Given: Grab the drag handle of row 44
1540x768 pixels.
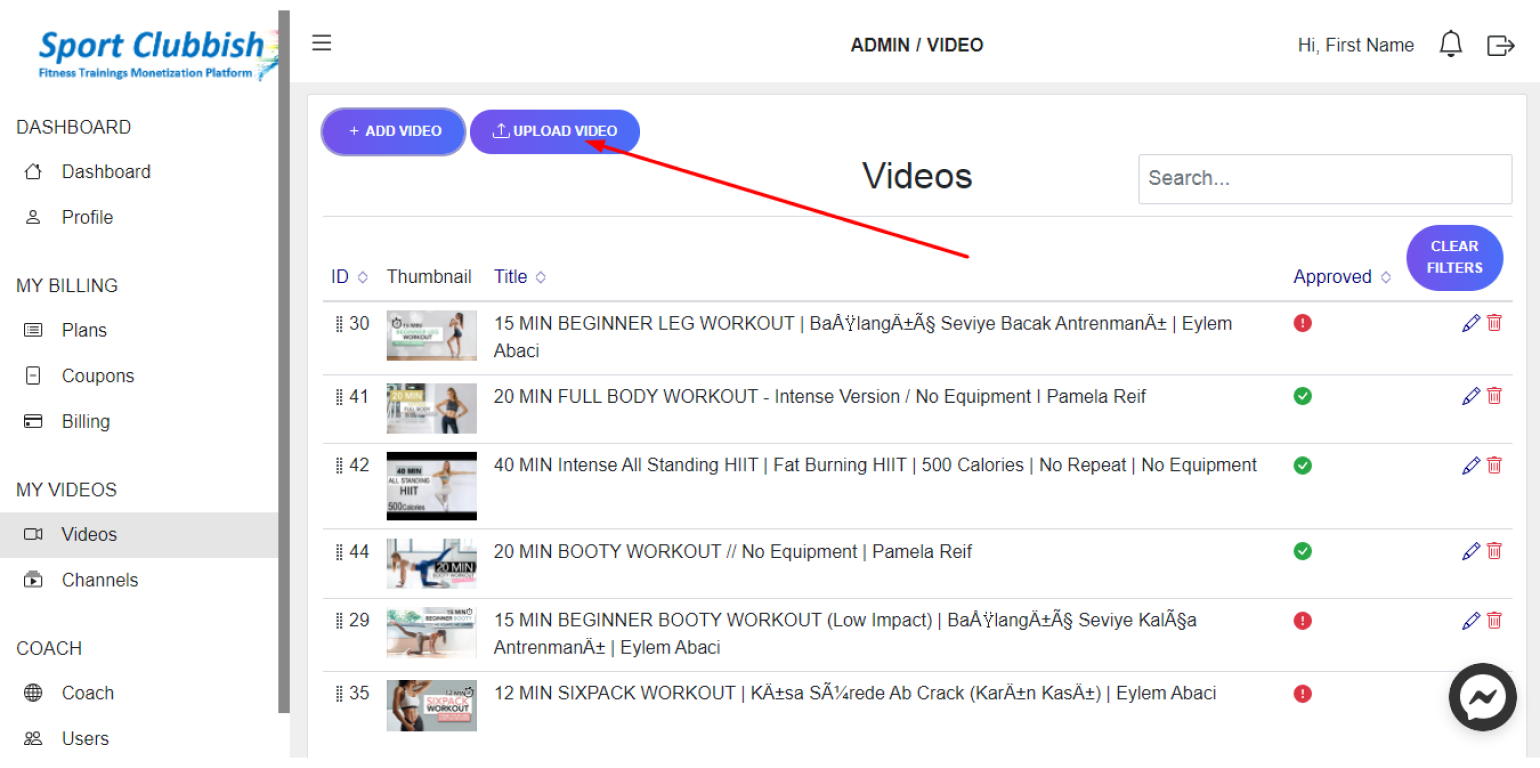Looking at the screenshot, I should click(339, 552).
